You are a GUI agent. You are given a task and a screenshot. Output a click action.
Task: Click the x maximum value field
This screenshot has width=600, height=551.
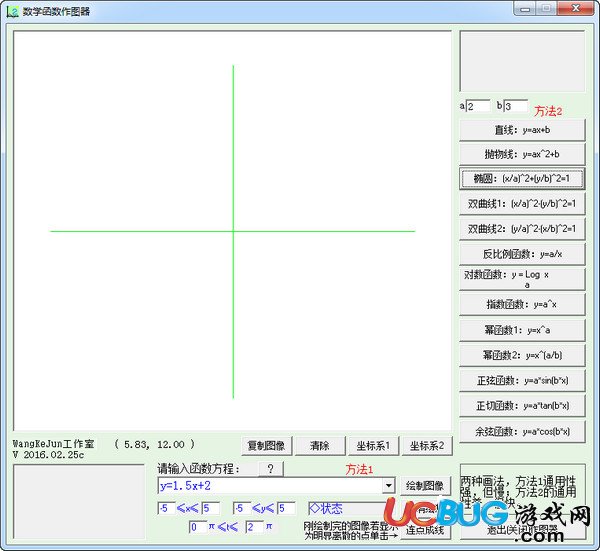point(211,509)
